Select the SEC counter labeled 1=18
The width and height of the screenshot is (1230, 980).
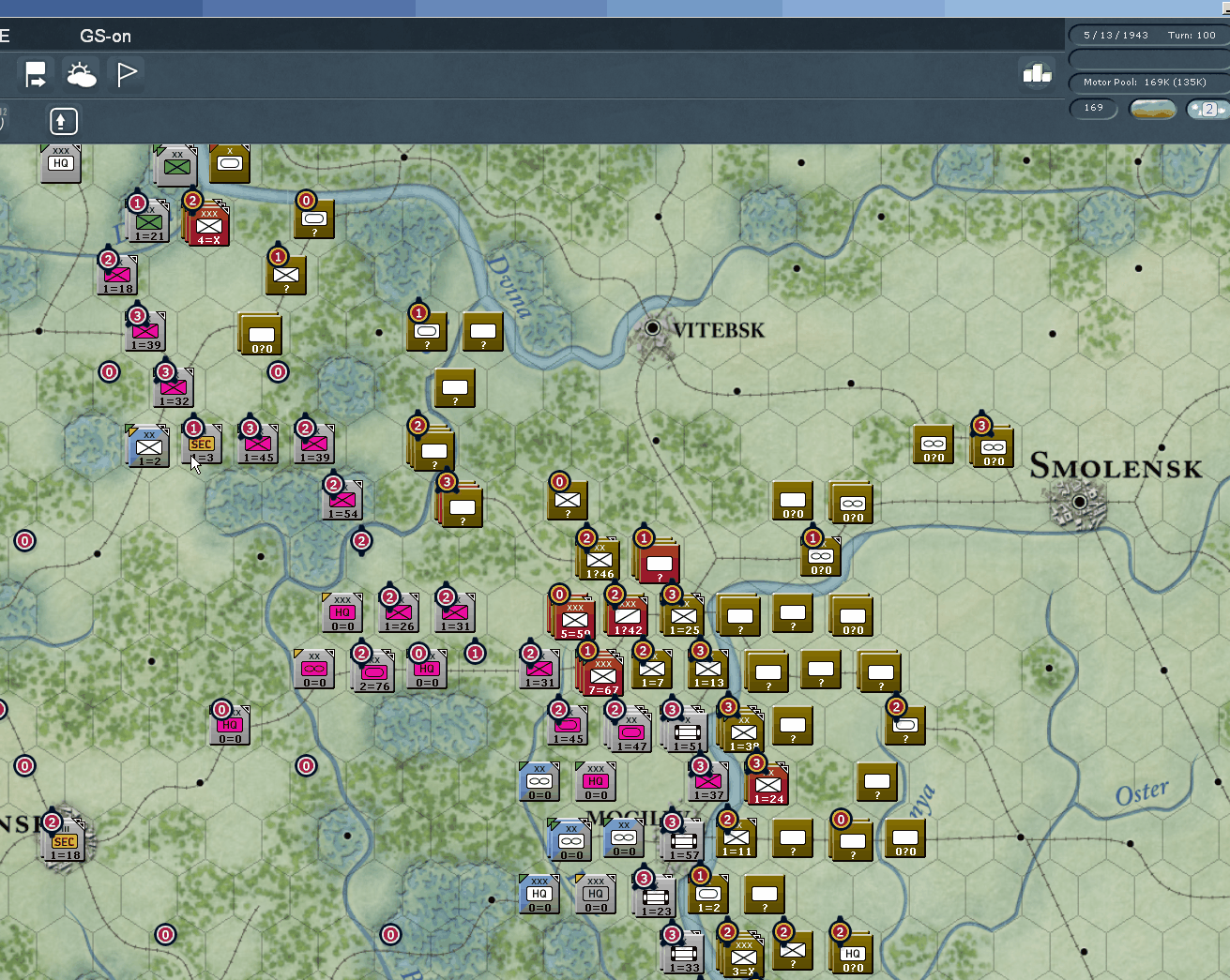click(64, 840)
